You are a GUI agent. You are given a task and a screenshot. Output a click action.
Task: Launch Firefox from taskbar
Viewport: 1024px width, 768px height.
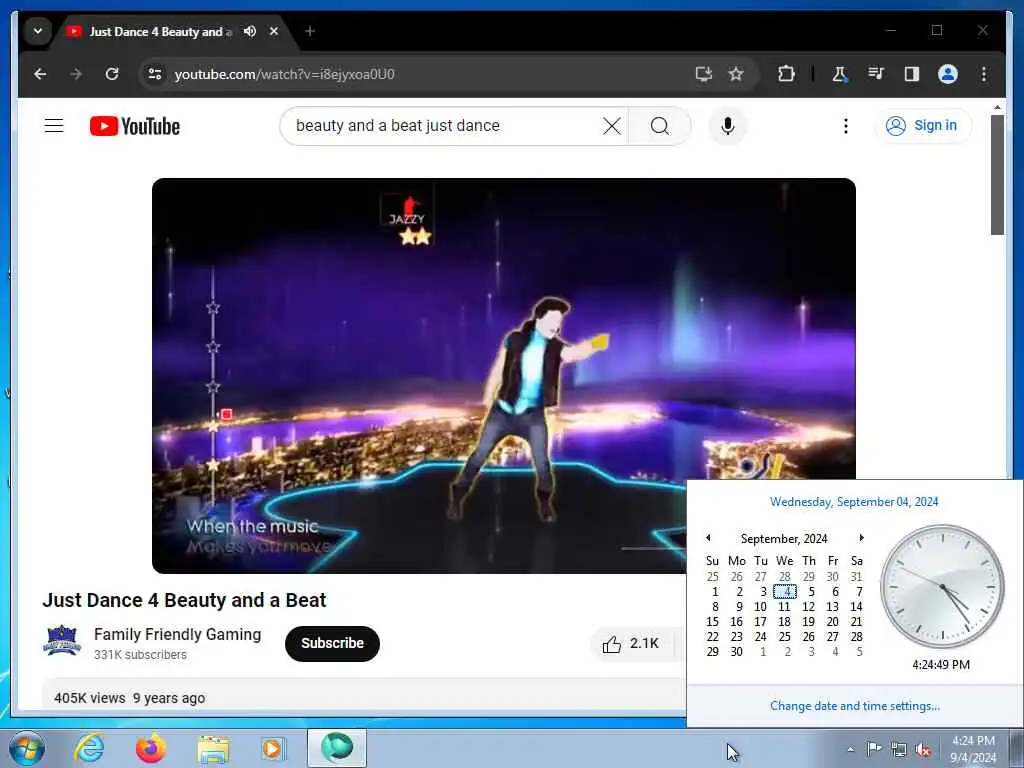pos(151,749)
